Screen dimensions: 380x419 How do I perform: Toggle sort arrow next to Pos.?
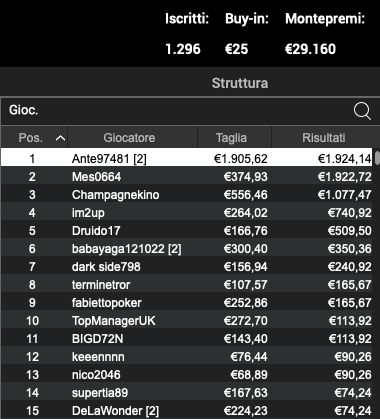click(x=60, y=138)
